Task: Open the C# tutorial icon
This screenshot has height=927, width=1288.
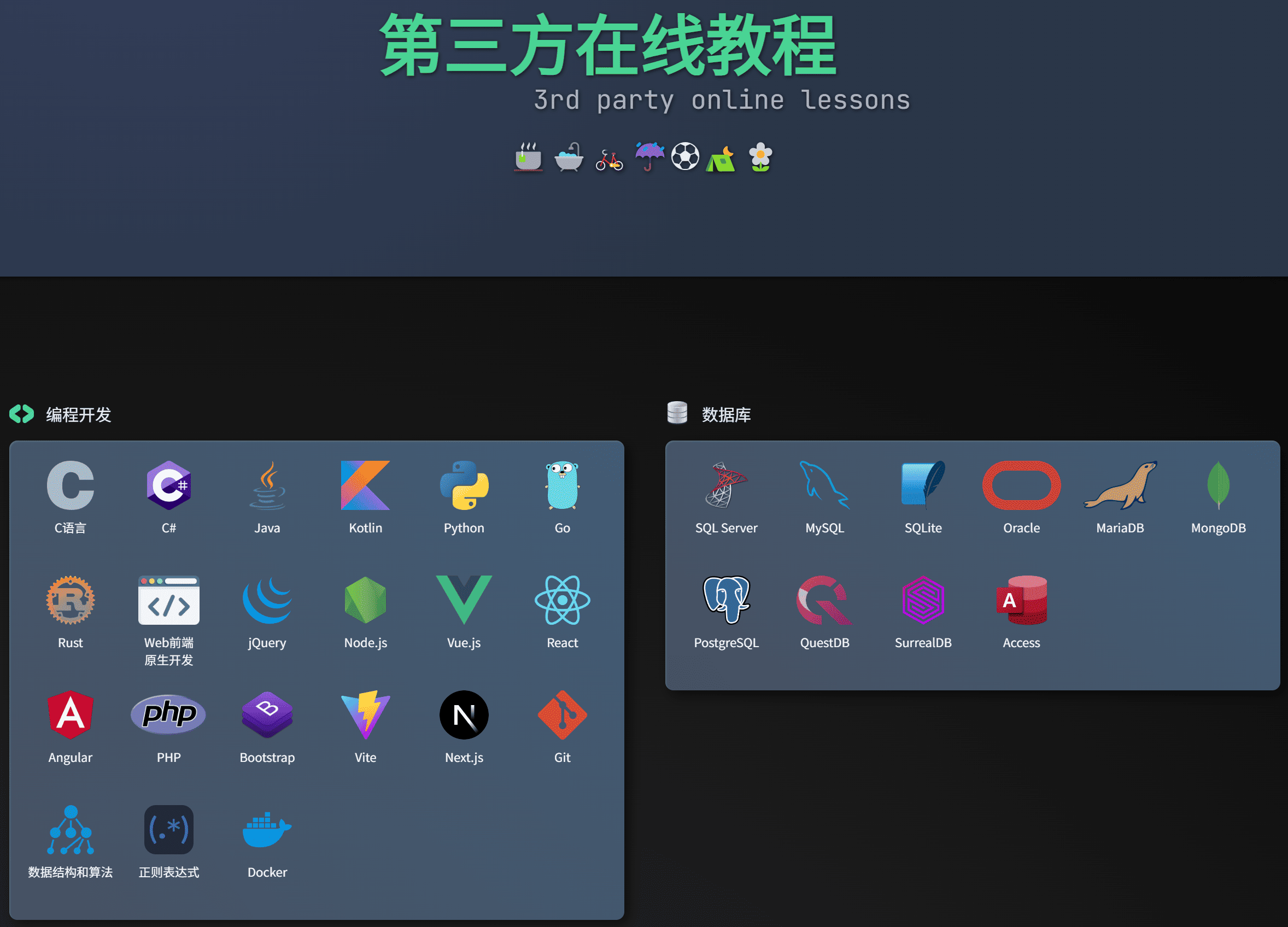Action: [x=169, y=485]
